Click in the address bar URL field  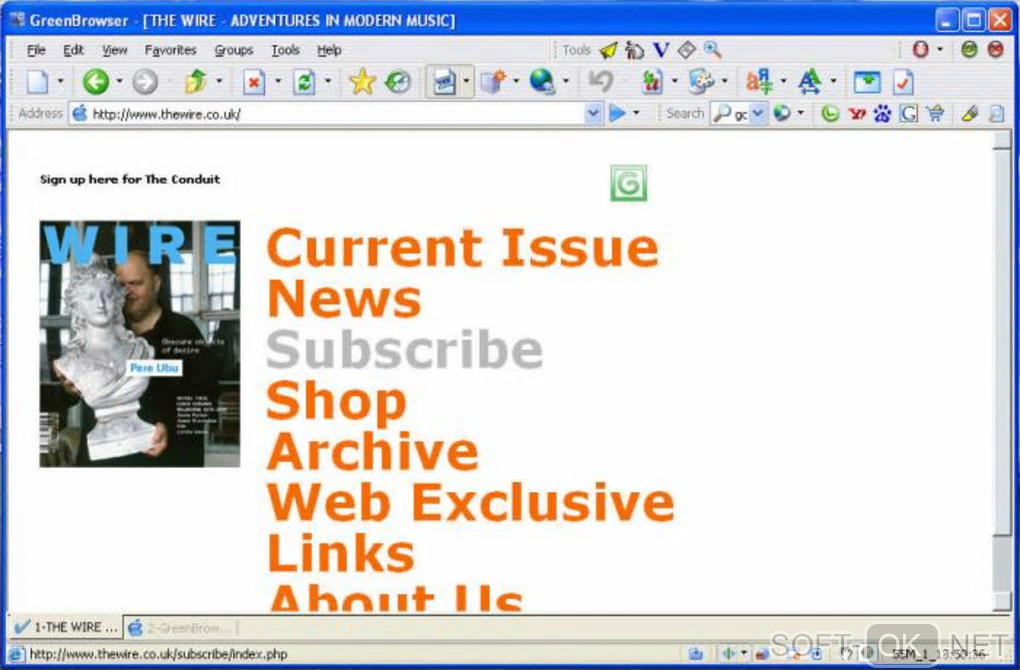coord(330,114)
